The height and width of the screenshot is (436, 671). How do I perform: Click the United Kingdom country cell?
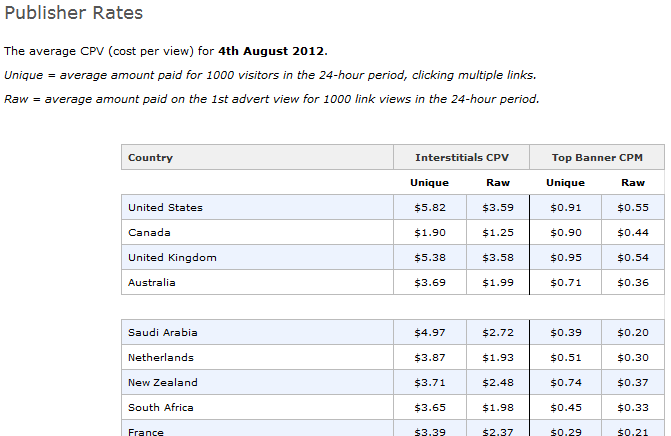tap(172, 258)
